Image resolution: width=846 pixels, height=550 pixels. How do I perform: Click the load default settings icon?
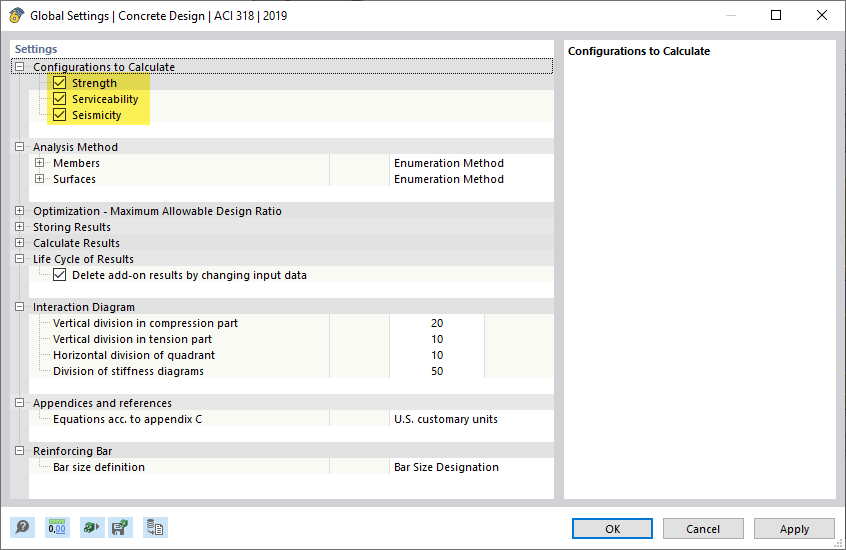(91, 527)
